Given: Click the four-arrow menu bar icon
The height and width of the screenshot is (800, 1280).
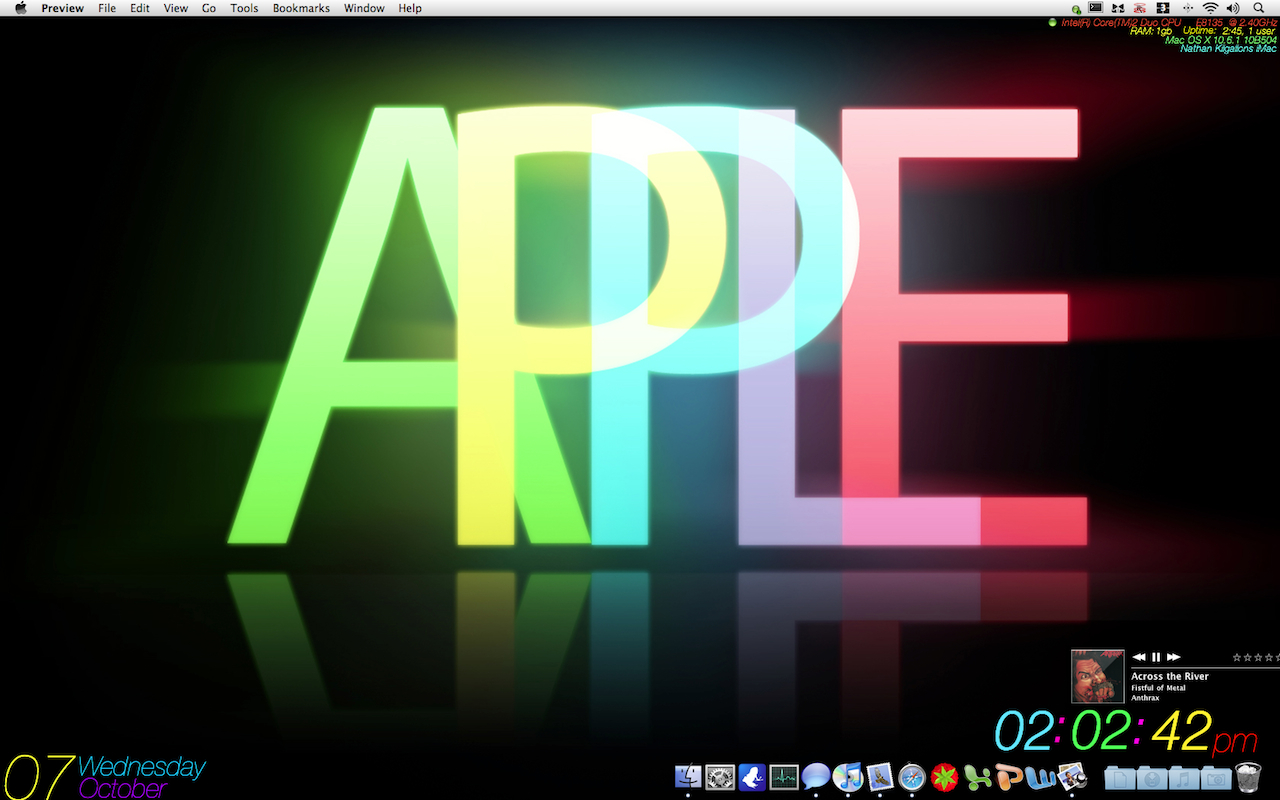Looking at the screenshot, I should pos(1188,8).
